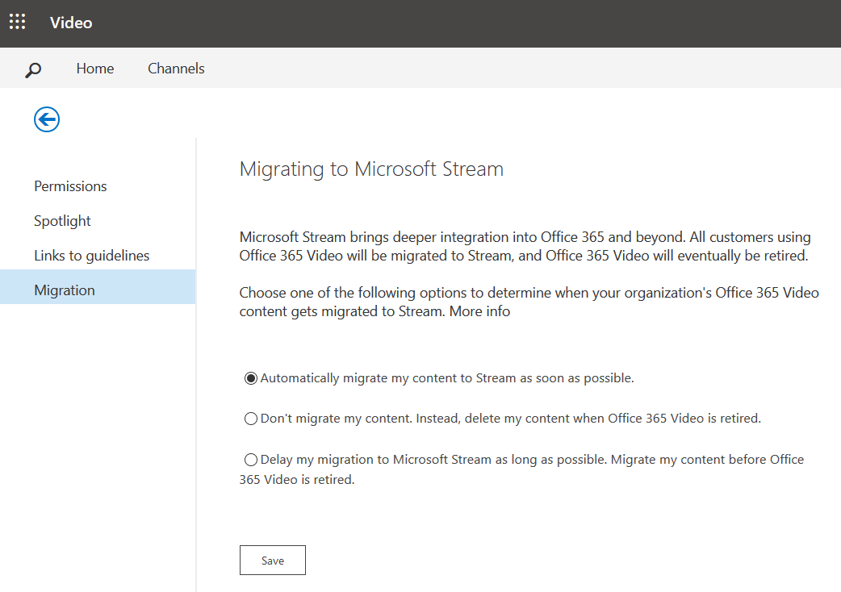Open the Office 365 app launcher waffle
This screenshot has height=592, width=841.
point(18,22)
